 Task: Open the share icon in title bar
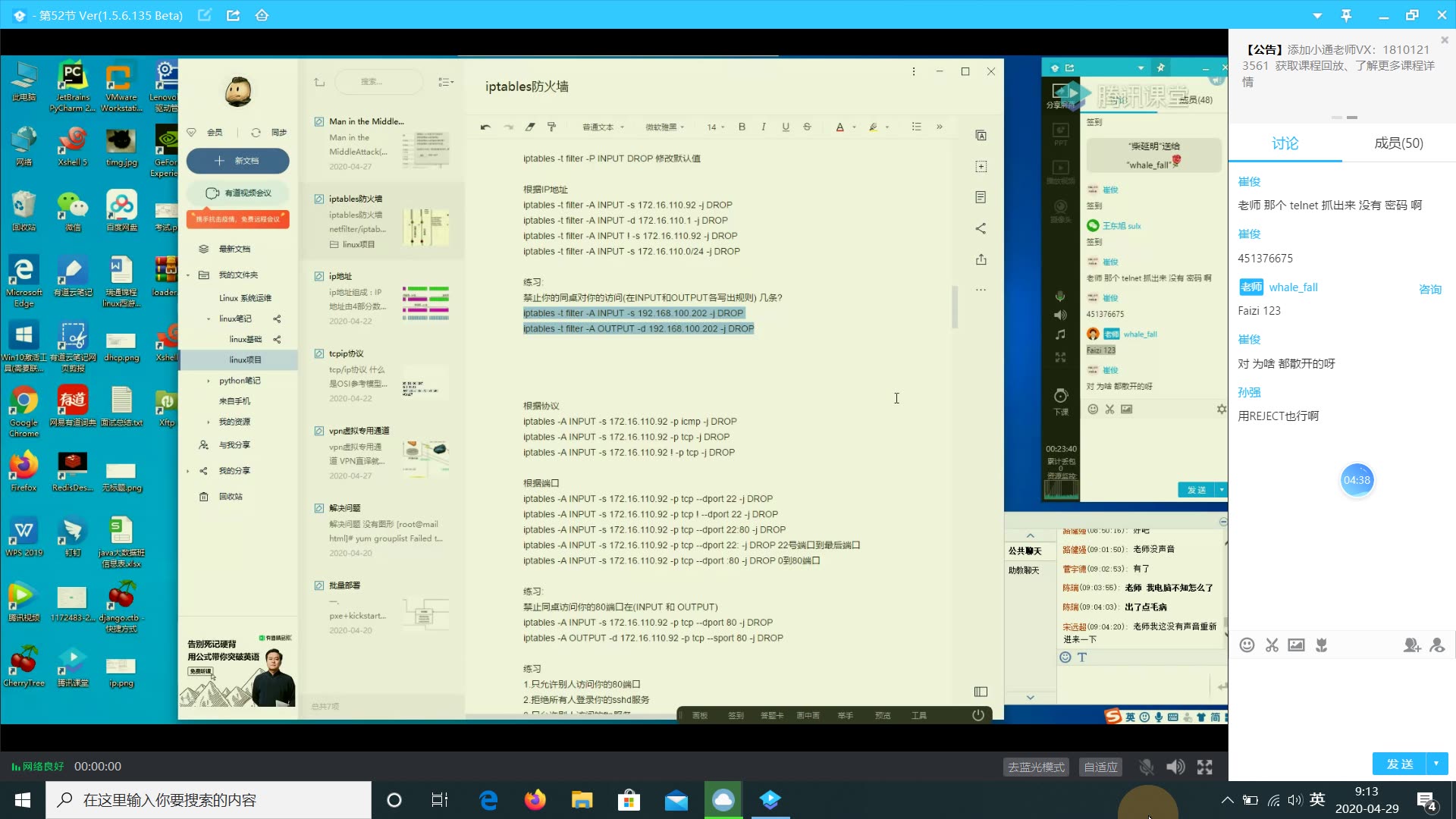tap(233, 15)
